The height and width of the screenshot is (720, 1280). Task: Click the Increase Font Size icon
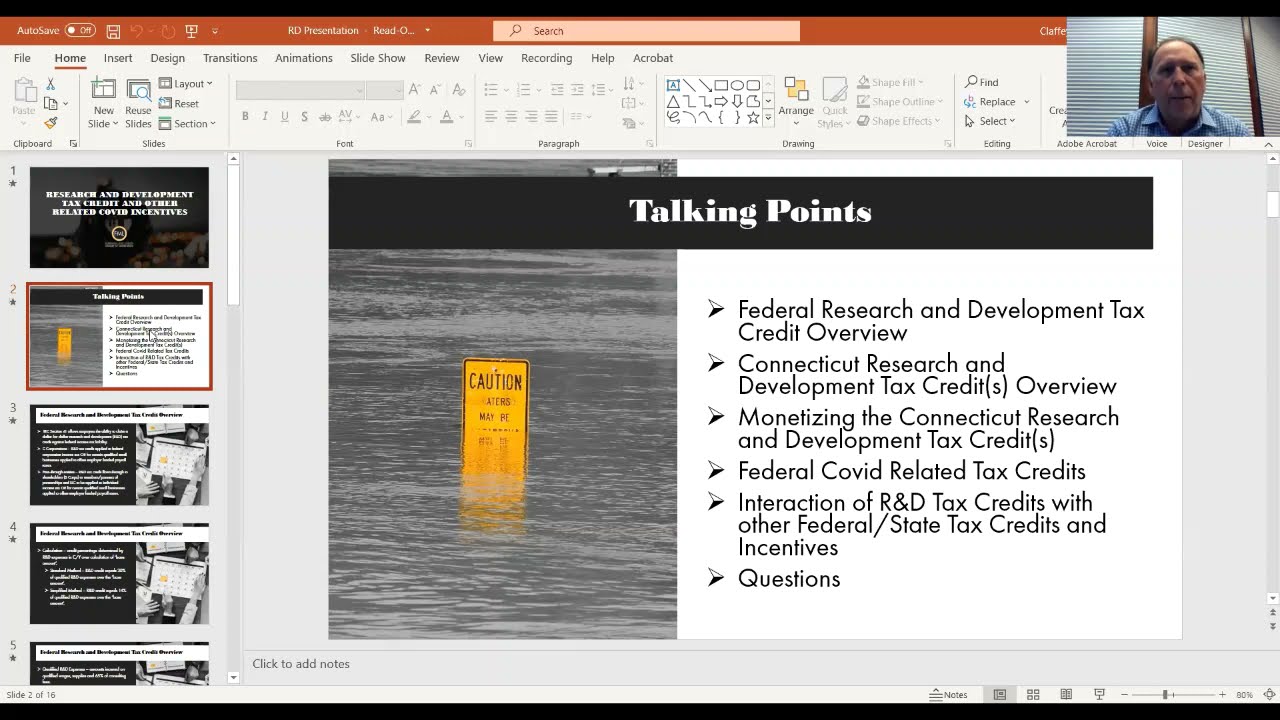416,90
